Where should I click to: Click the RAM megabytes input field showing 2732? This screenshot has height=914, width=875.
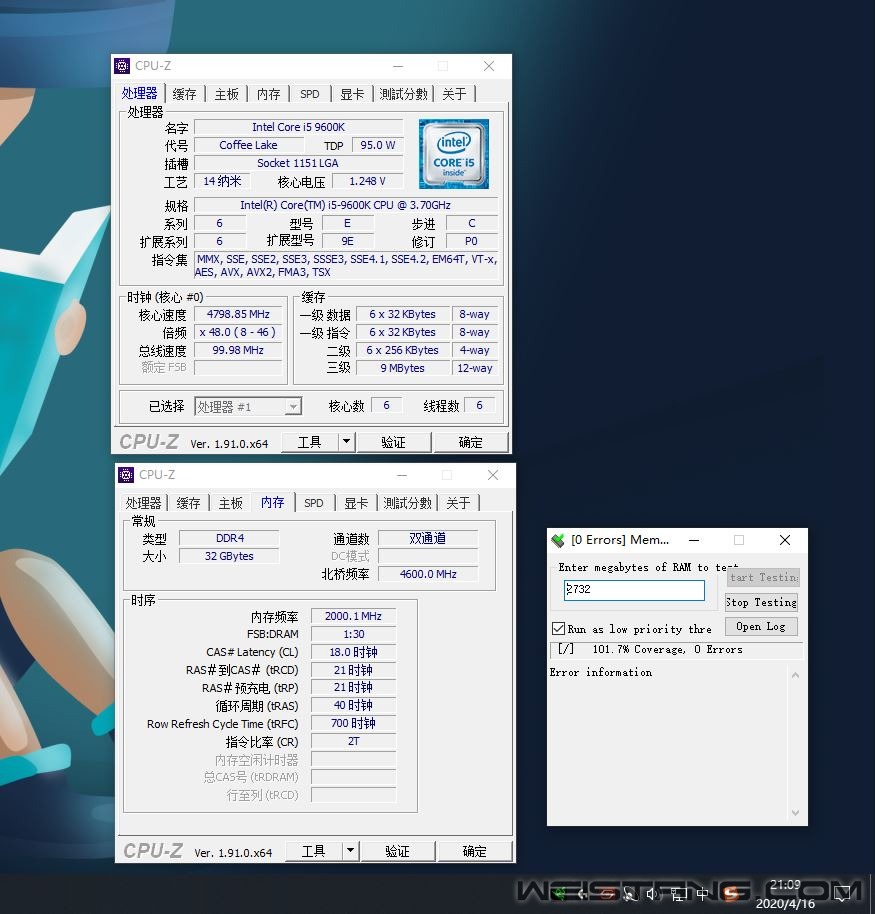(x=634, y=590)
